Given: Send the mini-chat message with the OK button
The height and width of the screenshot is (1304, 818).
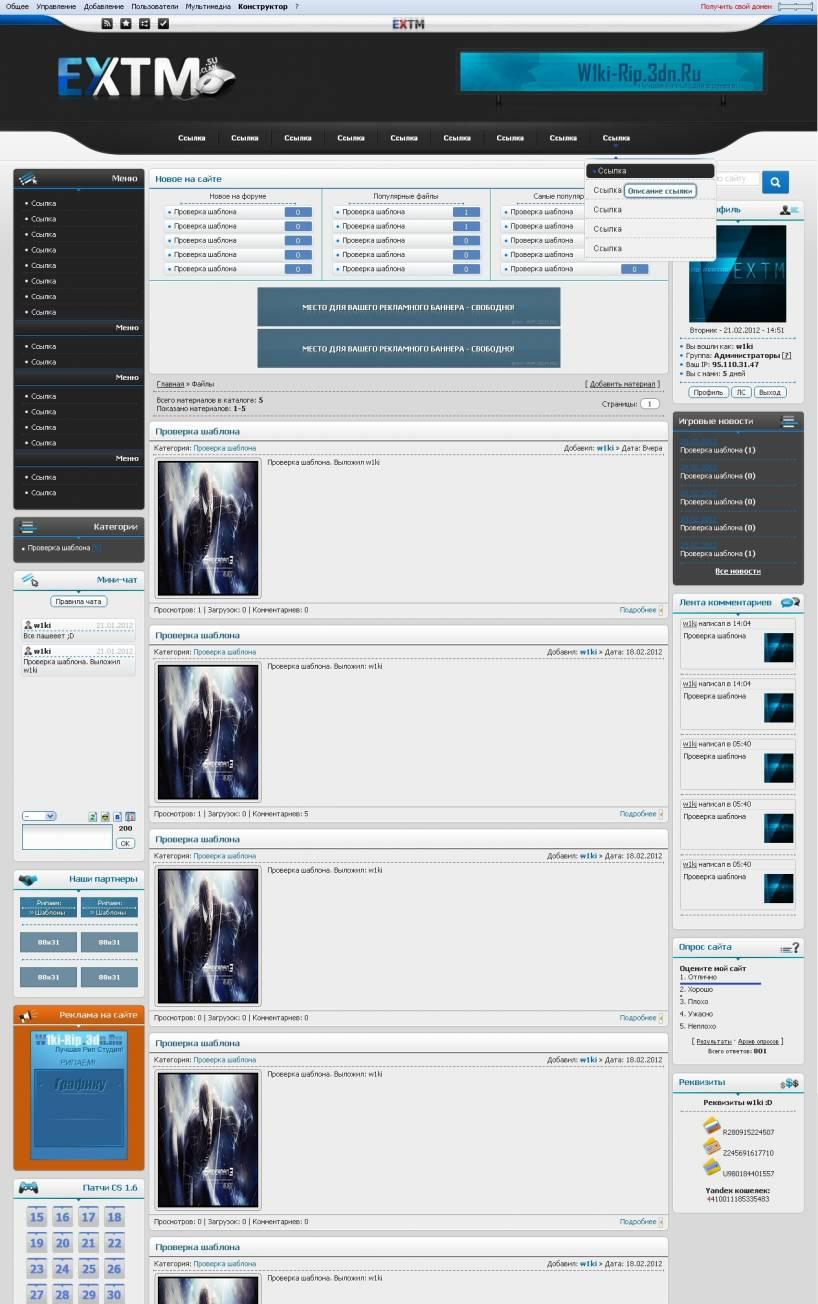Looking at the screenshot, I should (x=125, y=843).
